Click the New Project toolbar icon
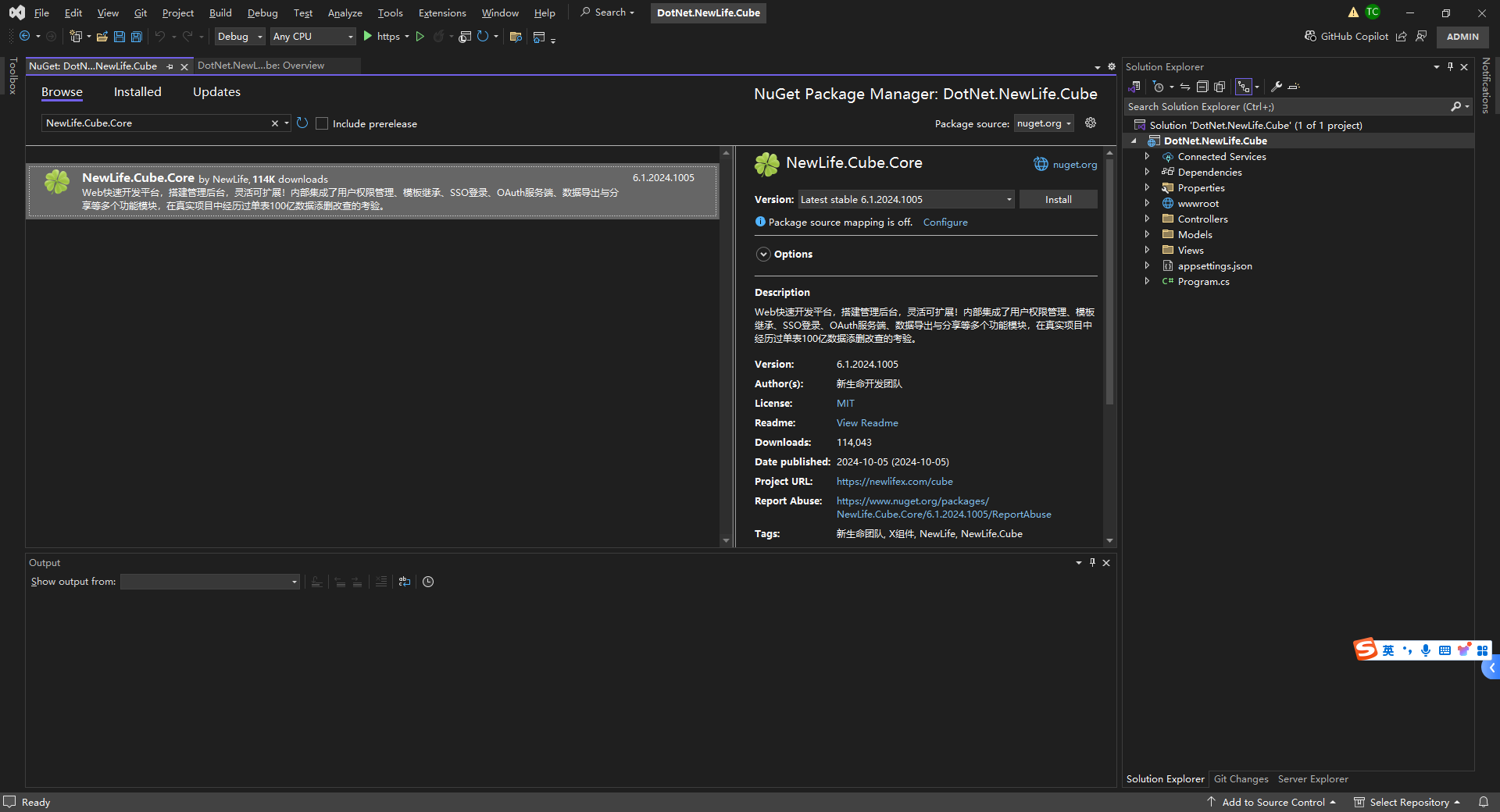Screen dimensions: 1500x812 76,37
